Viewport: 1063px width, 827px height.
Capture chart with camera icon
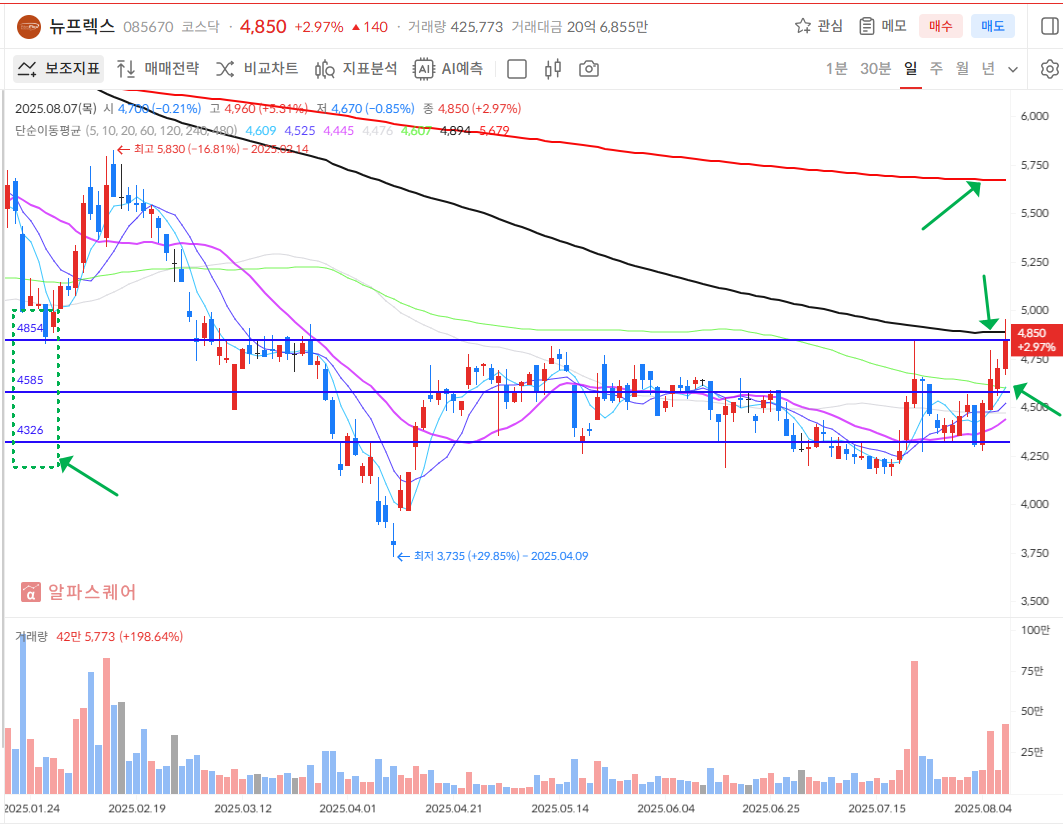(588, 69)
